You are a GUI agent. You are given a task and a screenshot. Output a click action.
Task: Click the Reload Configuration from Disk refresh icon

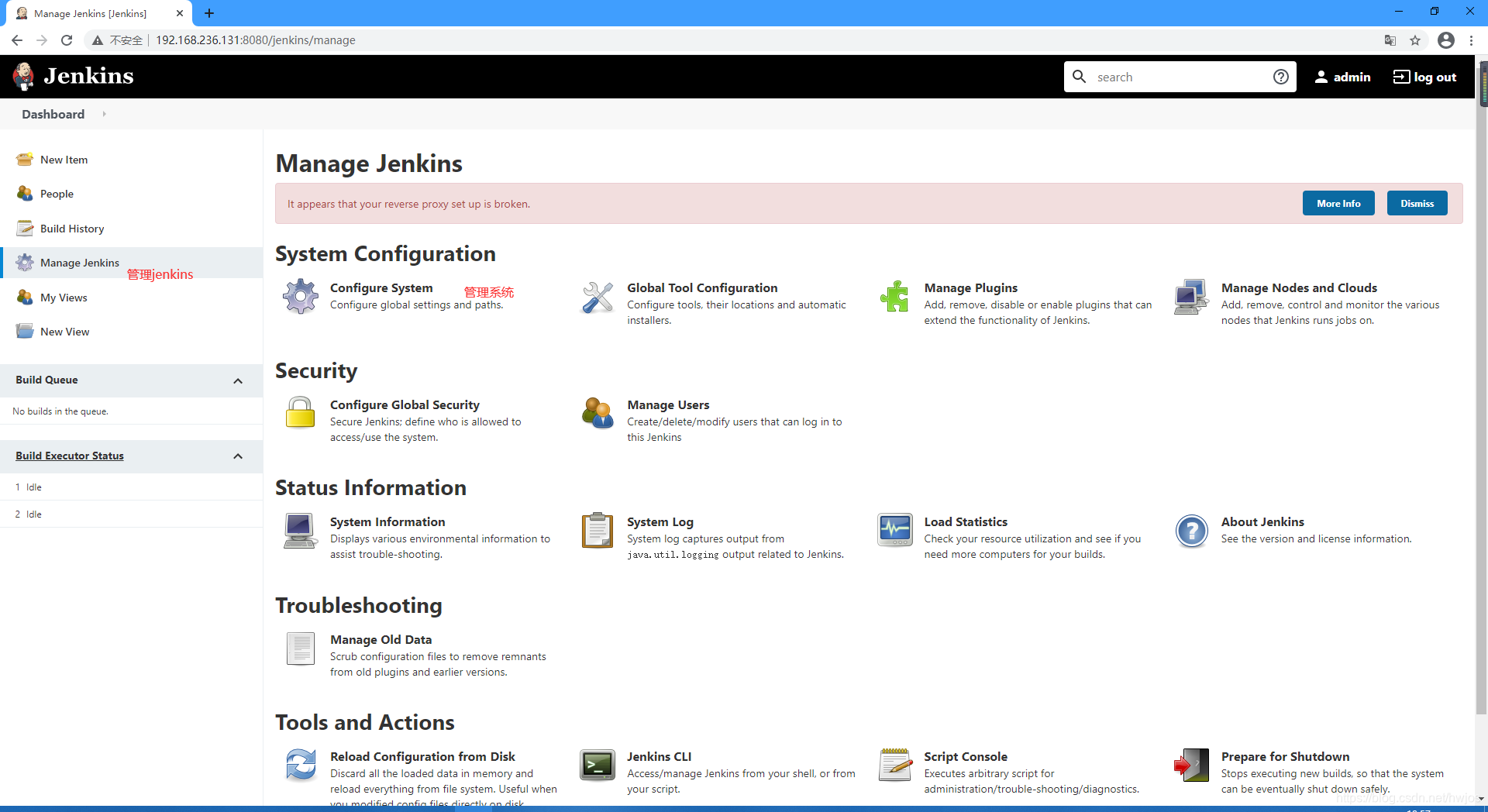(x=301, y=765)
